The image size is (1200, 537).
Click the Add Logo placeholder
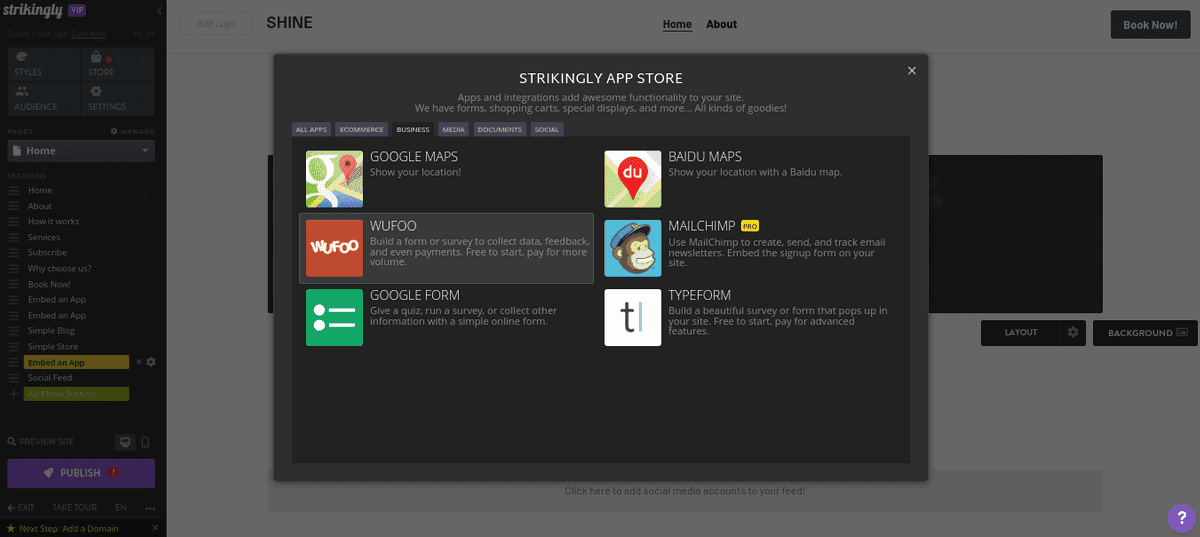pyautogui.click(x=216, y=24)
